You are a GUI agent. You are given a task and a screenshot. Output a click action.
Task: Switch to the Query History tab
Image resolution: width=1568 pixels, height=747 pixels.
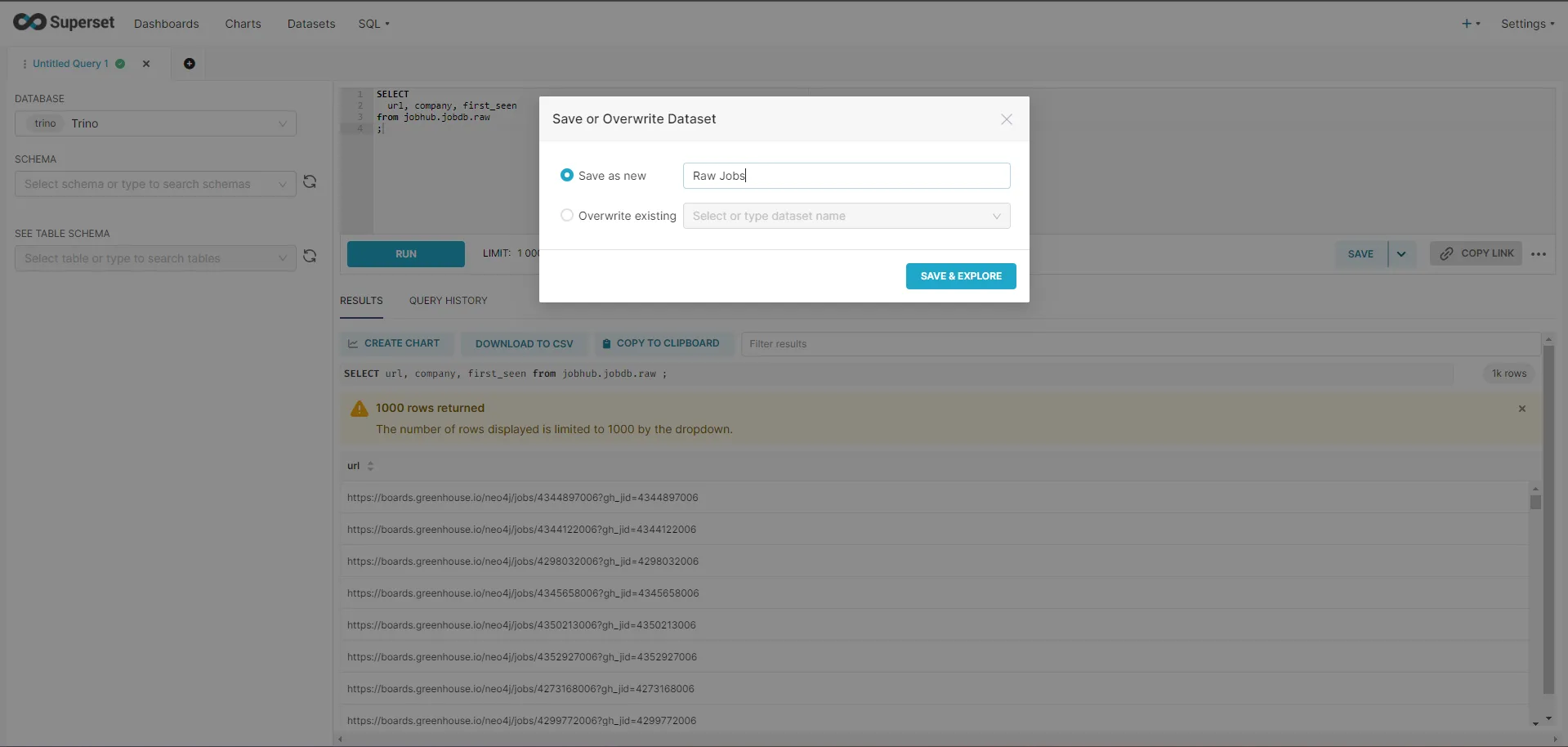(448, 301)
